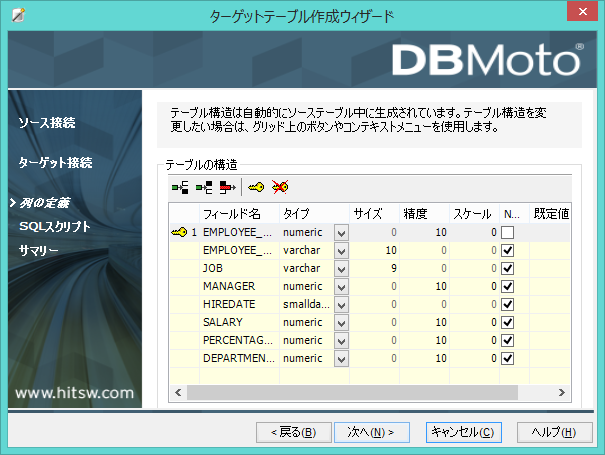Image resolution: width=605 pixels, height=455 pixels.
Task: Click the yellow set primary key toolbar icon
Action: (256, 188)
